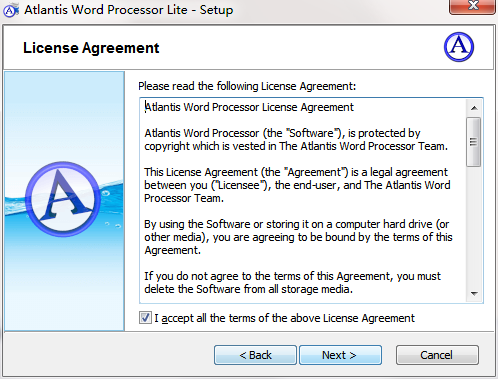Viewport: 498px width, 379px height.
Task: Cancel the setup
Action: 437,355
